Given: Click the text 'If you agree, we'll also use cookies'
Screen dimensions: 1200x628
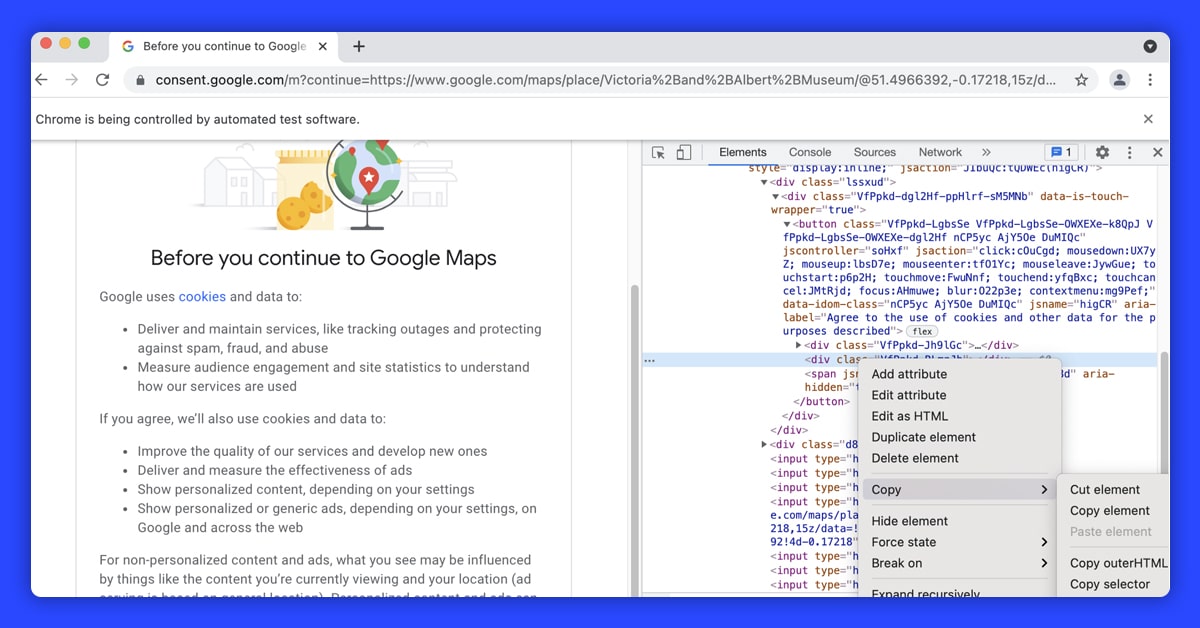Looking at the screenshot, I should click(242, 419).
